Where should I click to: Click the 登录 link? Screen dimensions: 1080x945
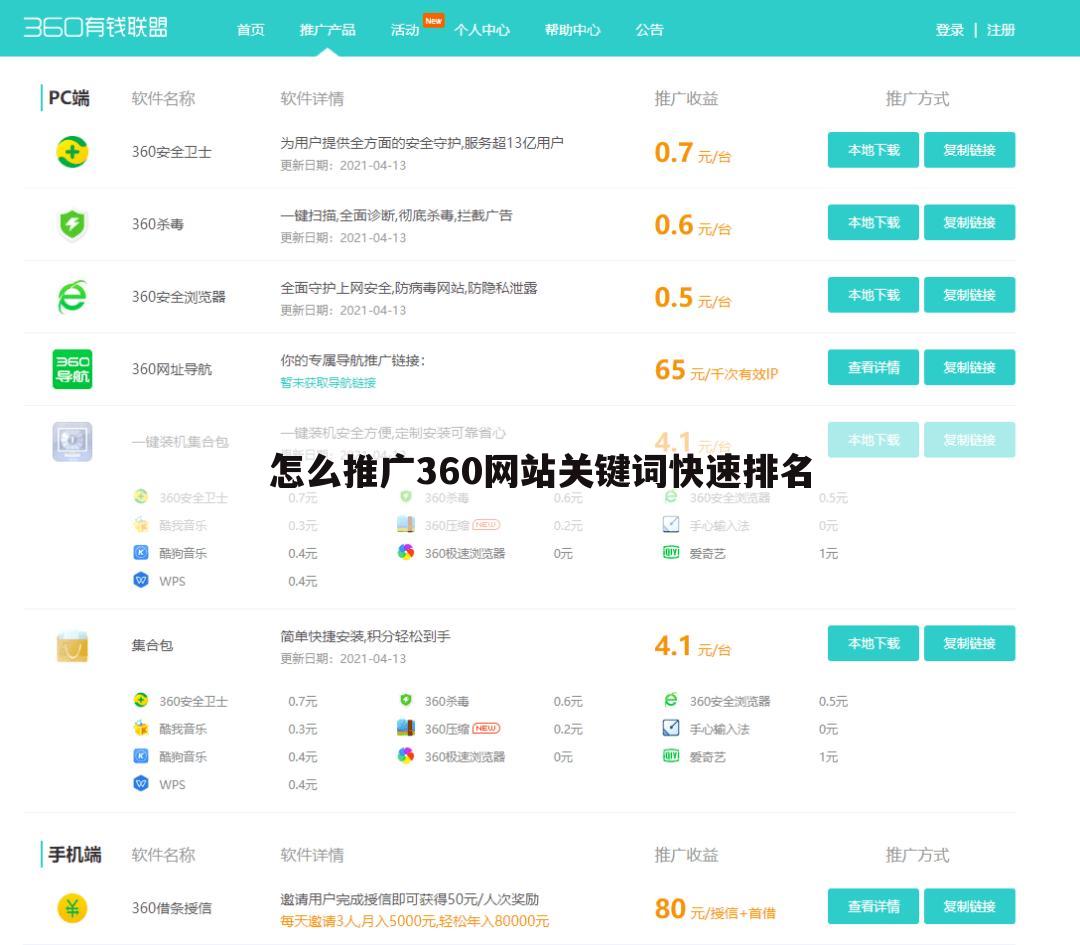click(950, 30)
